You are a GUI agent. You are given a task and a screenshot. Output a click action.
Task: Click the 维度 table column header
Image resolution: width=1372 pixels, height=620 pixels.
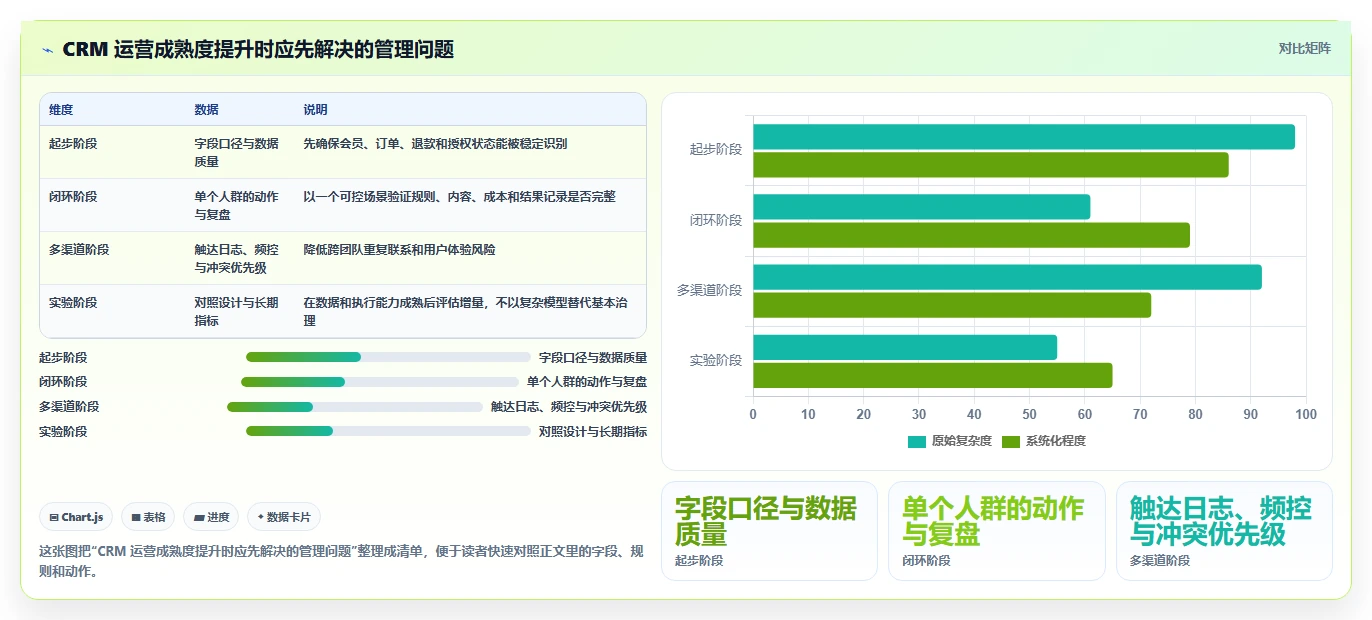pos(61,109)
